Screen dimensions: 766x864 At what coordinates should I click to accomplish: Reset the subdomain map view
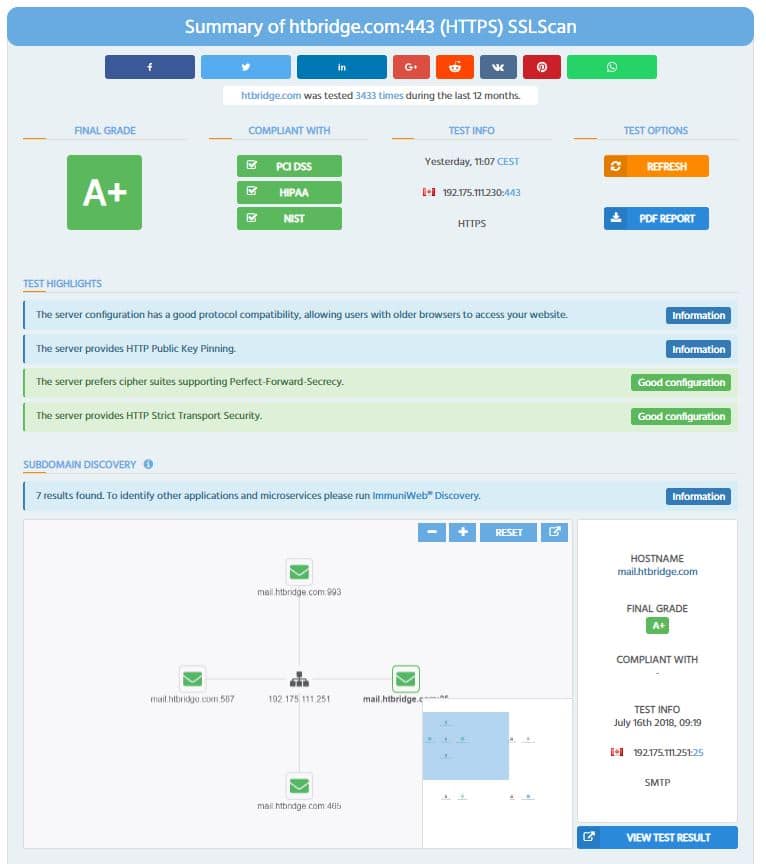(x=508, y=532)
